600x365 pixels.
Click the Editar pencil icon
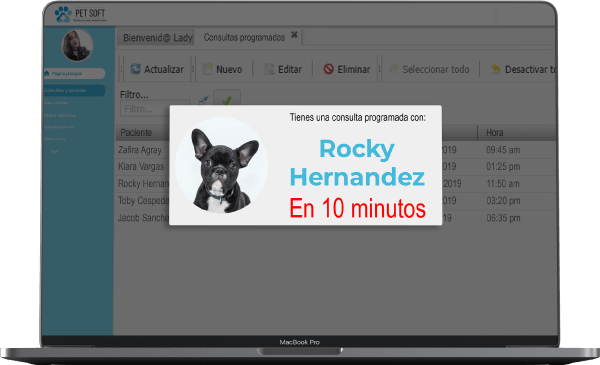point(269,69)
